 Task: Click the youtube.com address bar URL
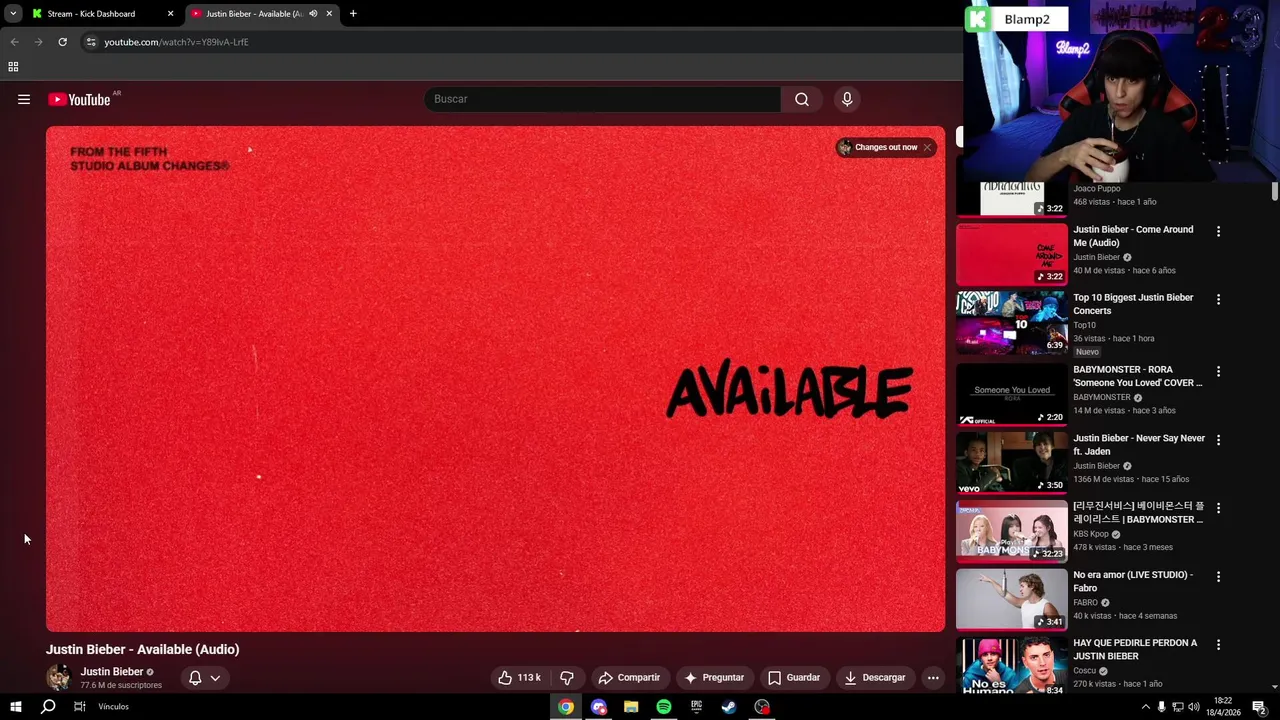pos(176,42)
